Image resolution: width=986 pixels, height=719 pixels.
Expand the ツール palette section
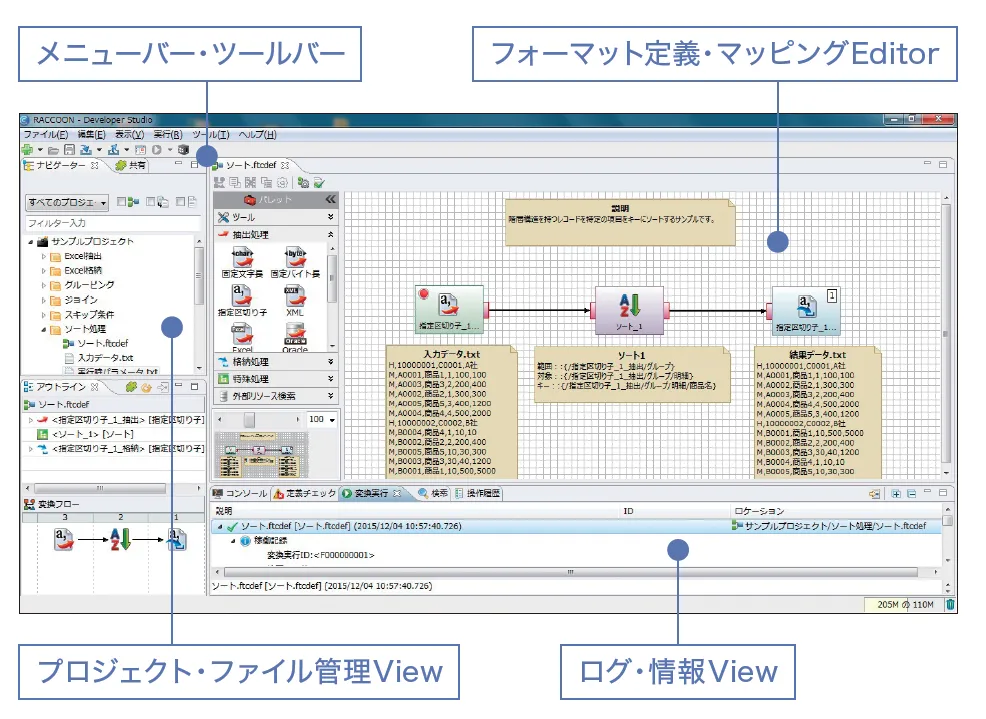pyautogui.click(x=276, y=217)
